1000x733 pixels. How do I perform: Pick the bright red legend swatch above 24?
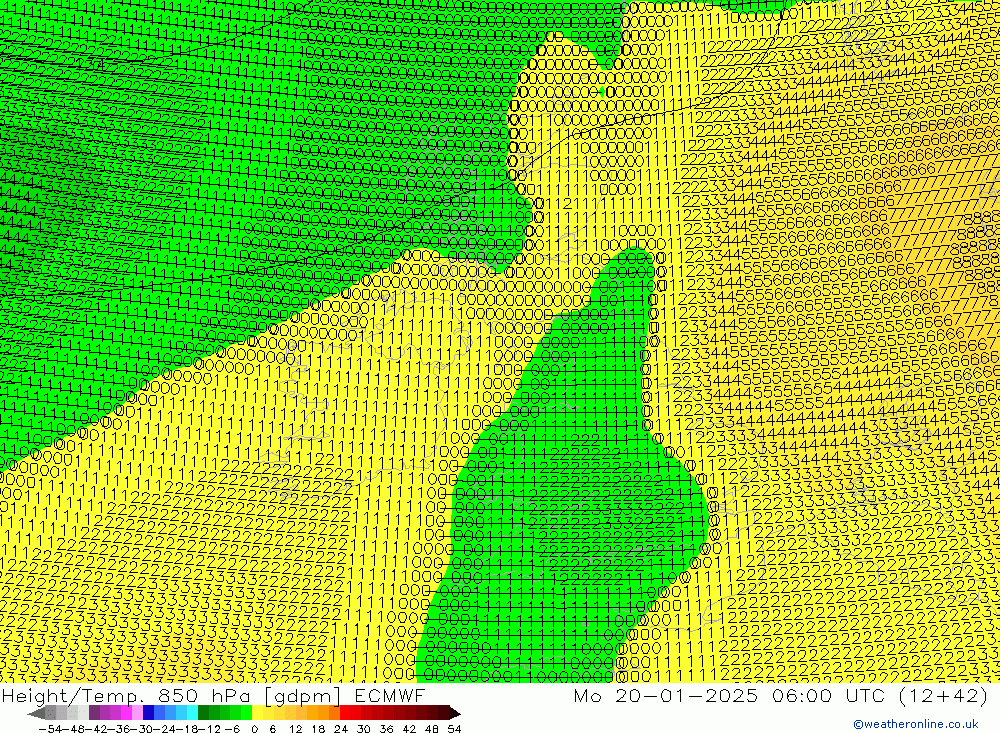click(345, 713)
